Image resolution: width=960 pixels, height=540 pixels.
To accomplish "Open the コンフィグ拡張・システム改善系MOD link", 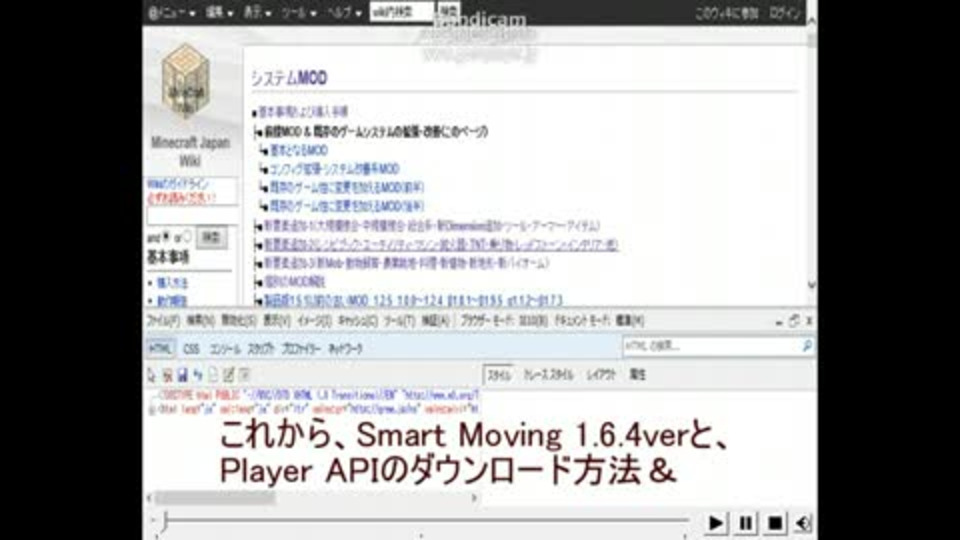I will 334,169.
